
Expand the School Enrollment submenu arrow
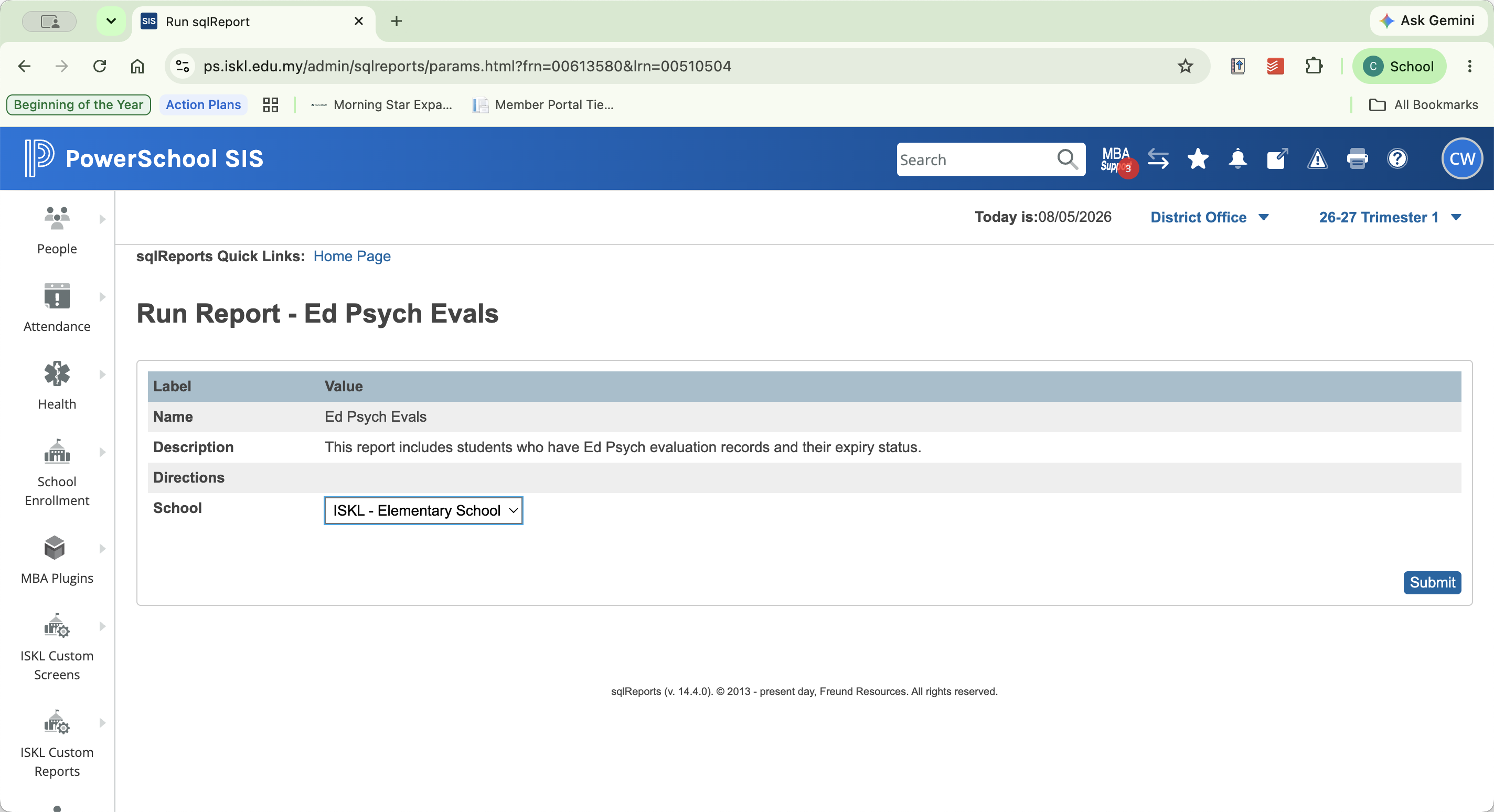coord(103,452)
